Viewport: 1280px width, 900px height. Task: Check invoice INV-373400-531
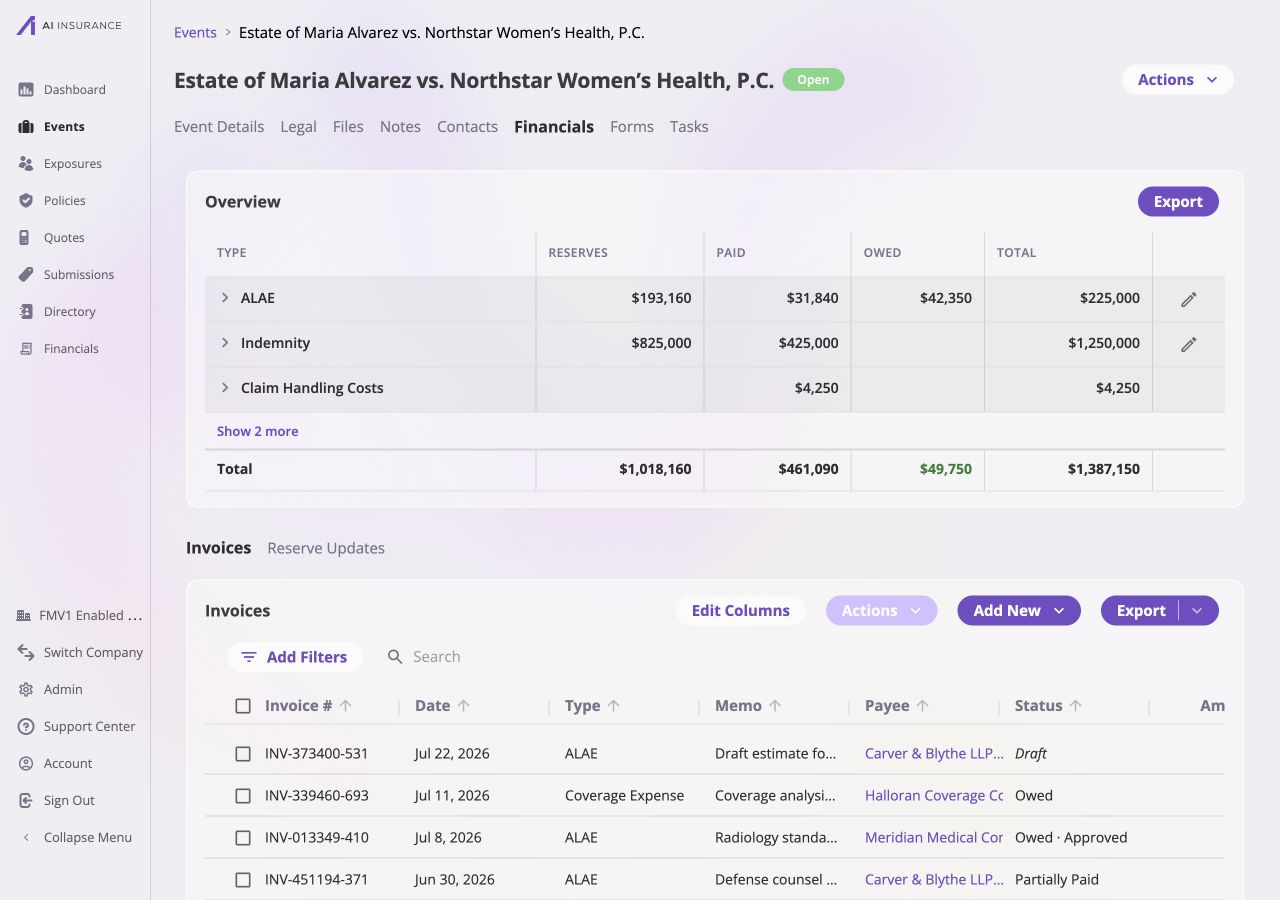pos(243,754)
